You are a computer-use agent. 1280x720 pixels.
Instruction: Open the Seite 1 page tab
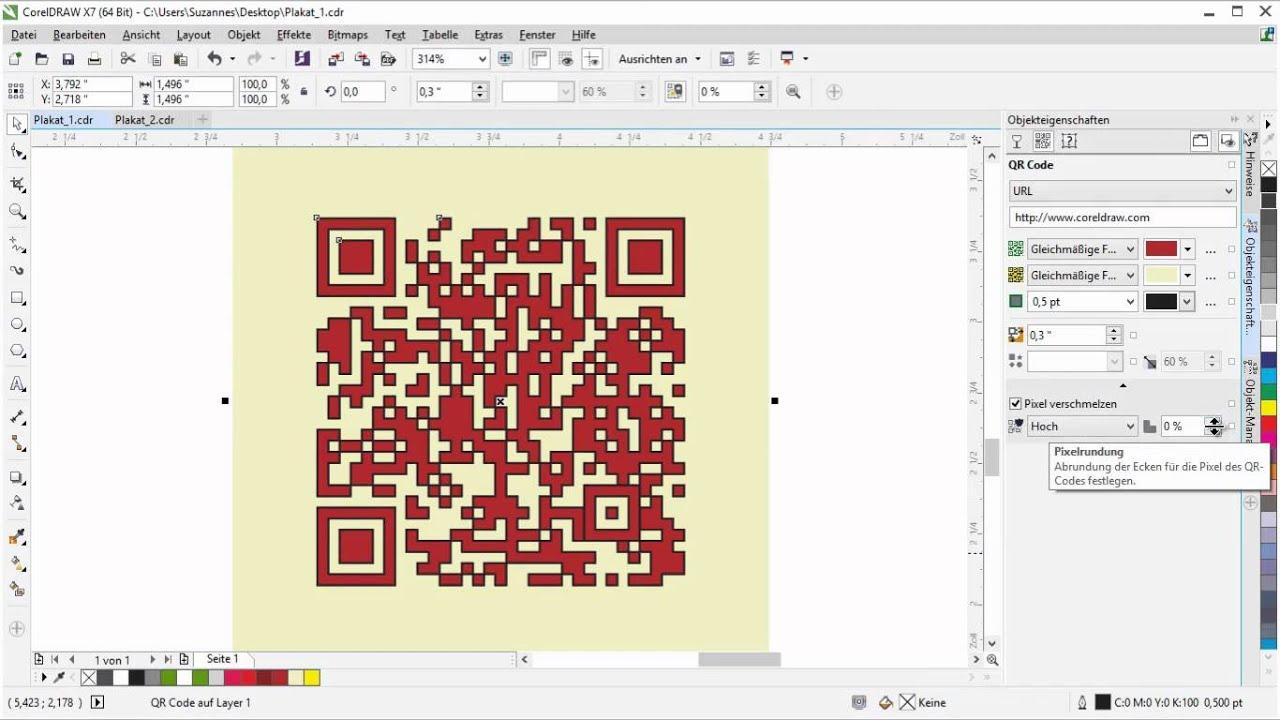[x=222, y=659]
